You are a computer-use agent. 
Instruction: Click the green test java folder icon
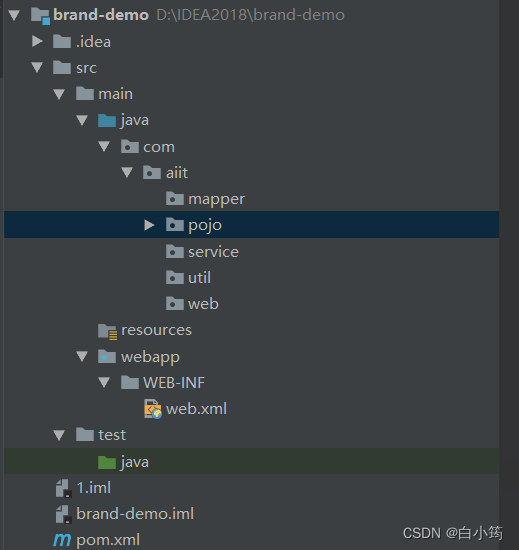pos(107,462)
